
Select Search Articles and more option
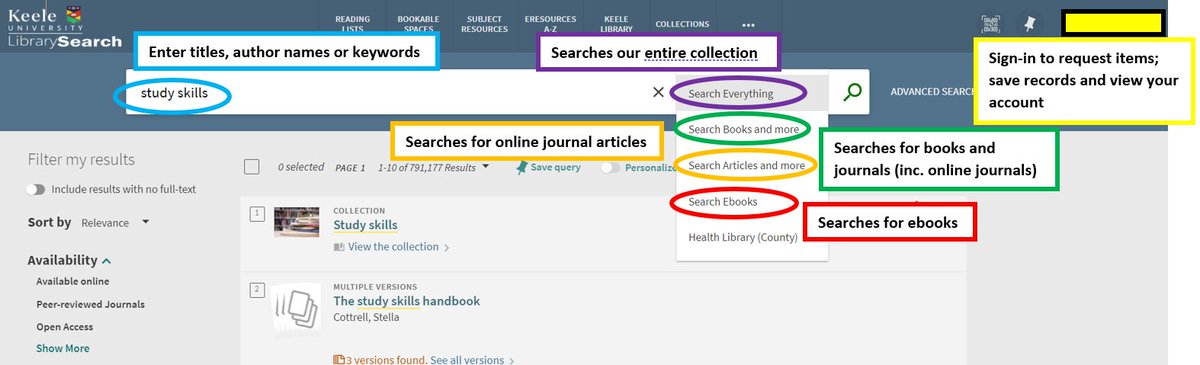[752, 165]
